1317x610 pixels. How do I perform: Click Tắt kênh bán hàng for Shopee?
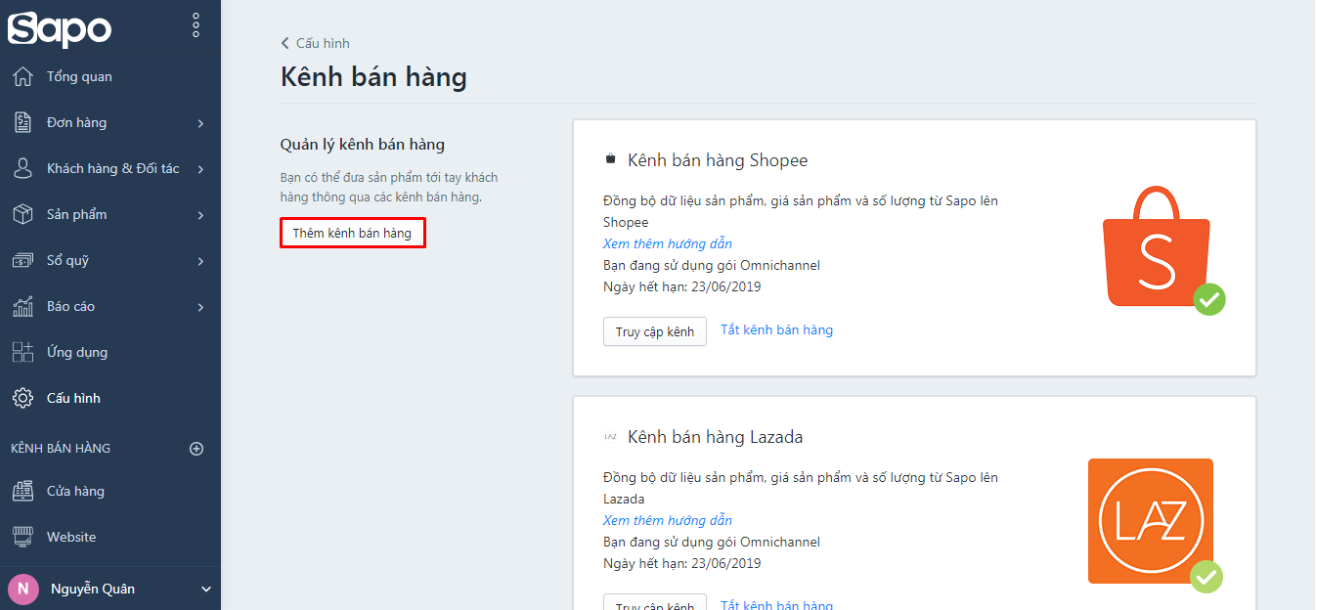coord(777,330)
